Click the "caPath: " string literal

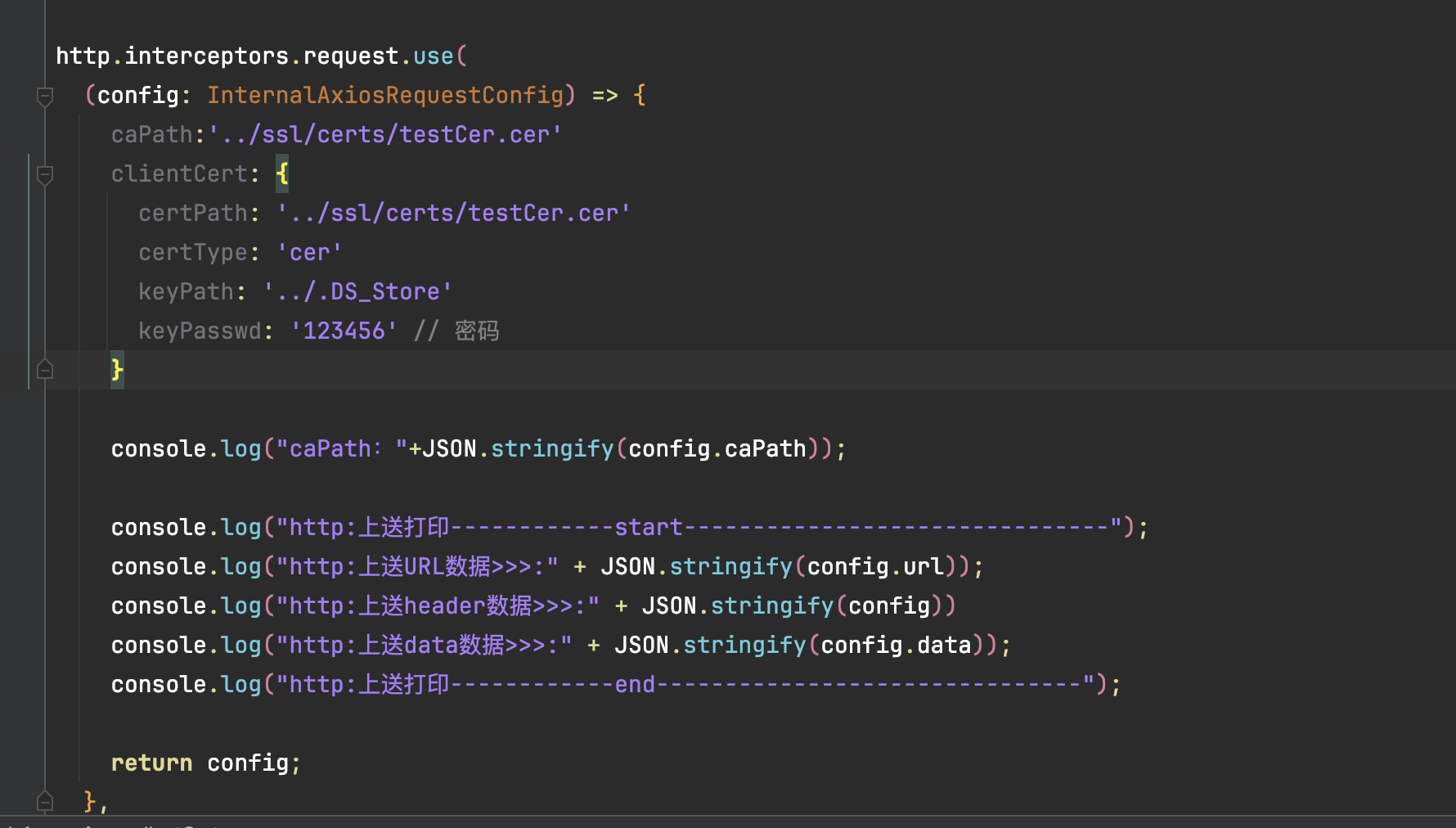click(342, 448)
